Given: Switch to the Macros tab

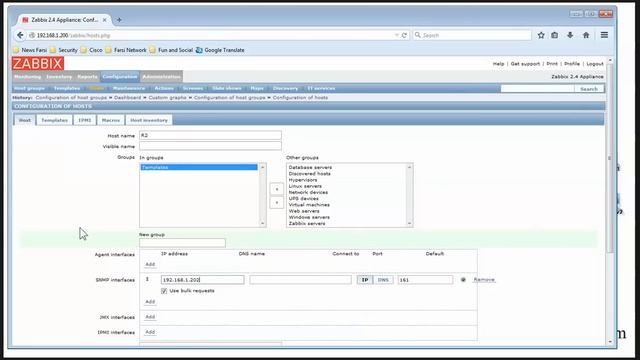Looking at the screenshot, I should tap(111, 120).
